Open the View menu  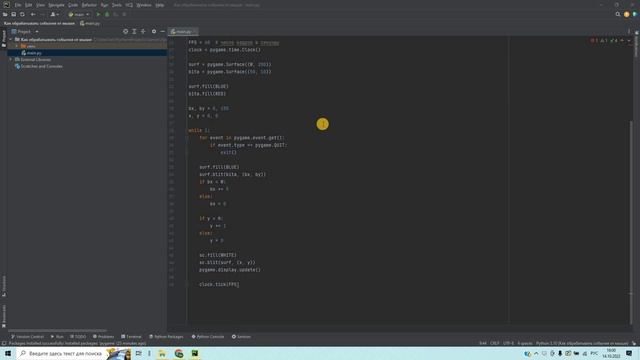click(40, 5)
